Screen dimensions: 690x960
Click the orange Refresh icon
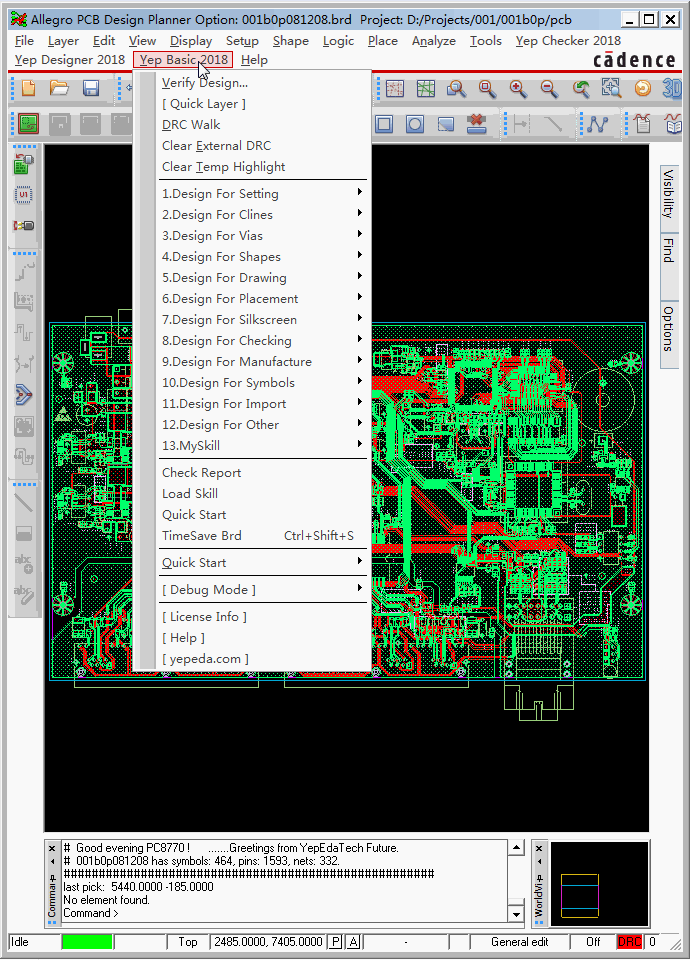tap(642, 89)
